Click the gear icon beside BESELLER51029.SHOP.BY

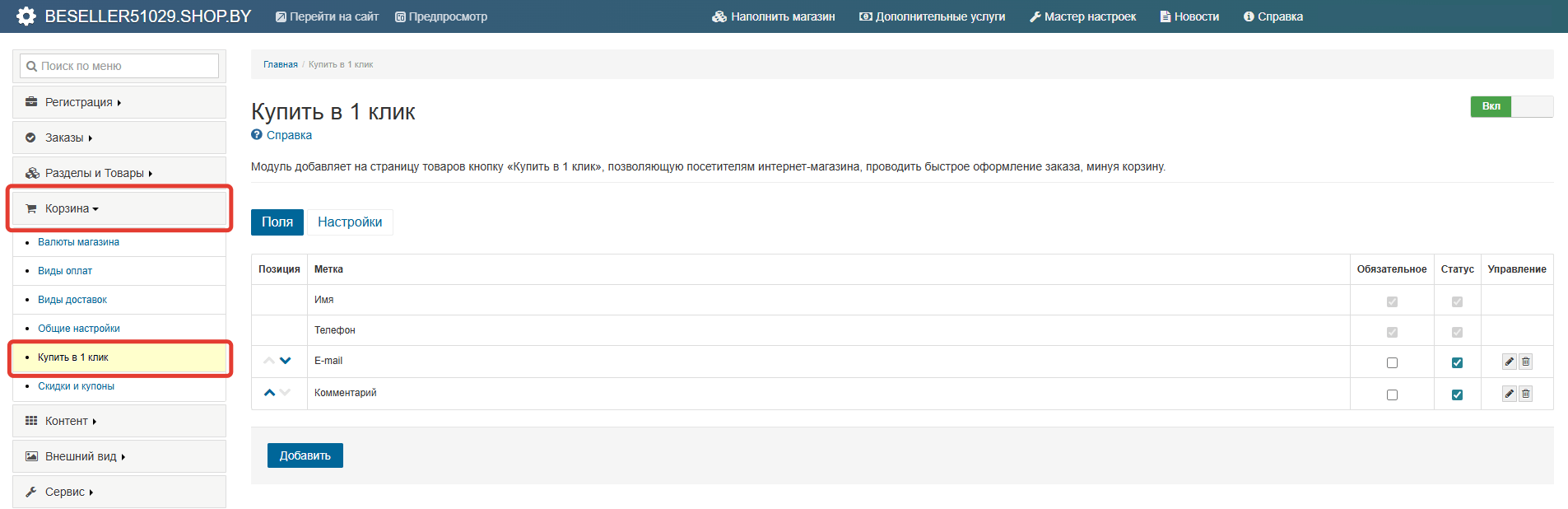26,16
